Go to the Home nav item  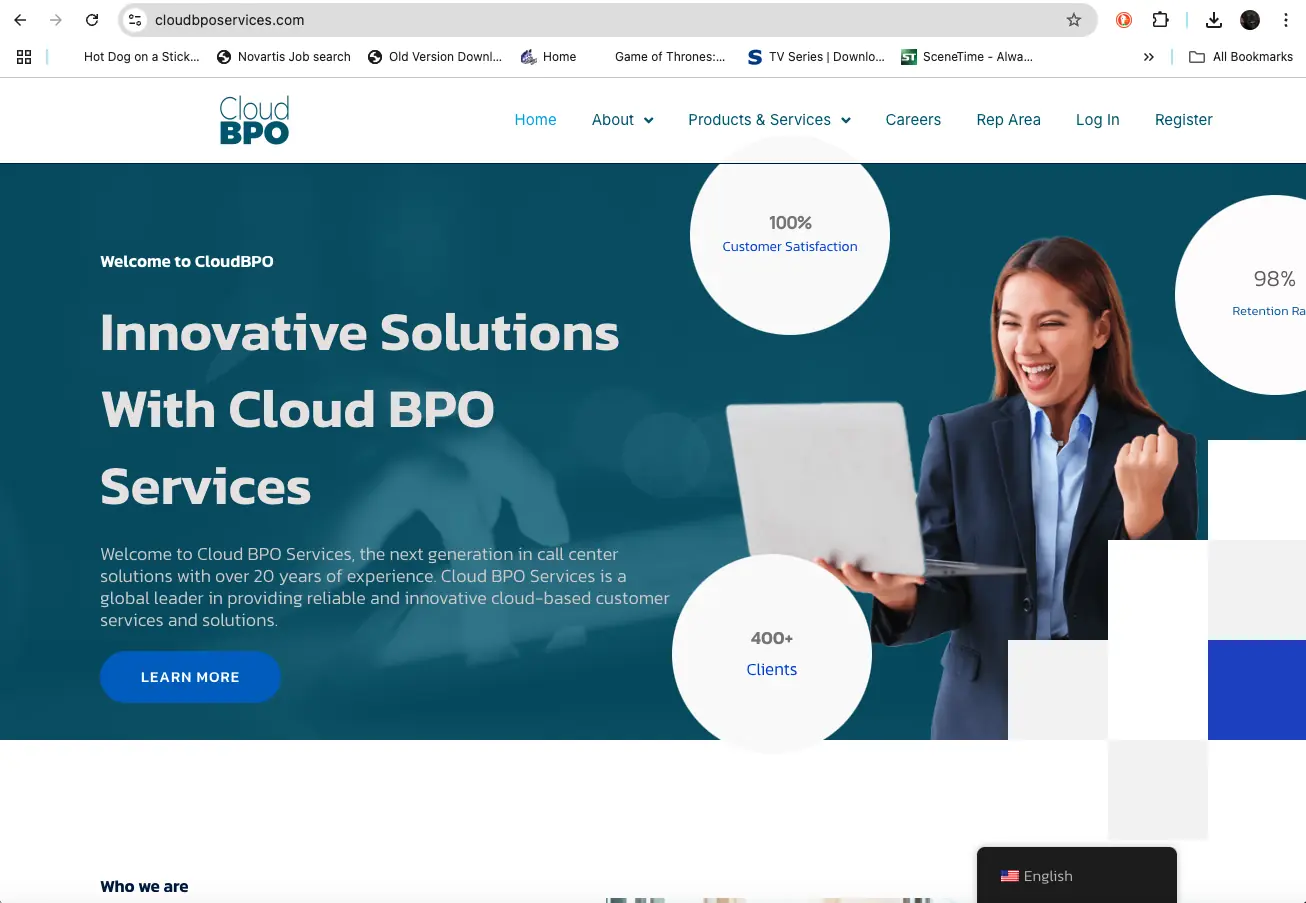(535, 120)
